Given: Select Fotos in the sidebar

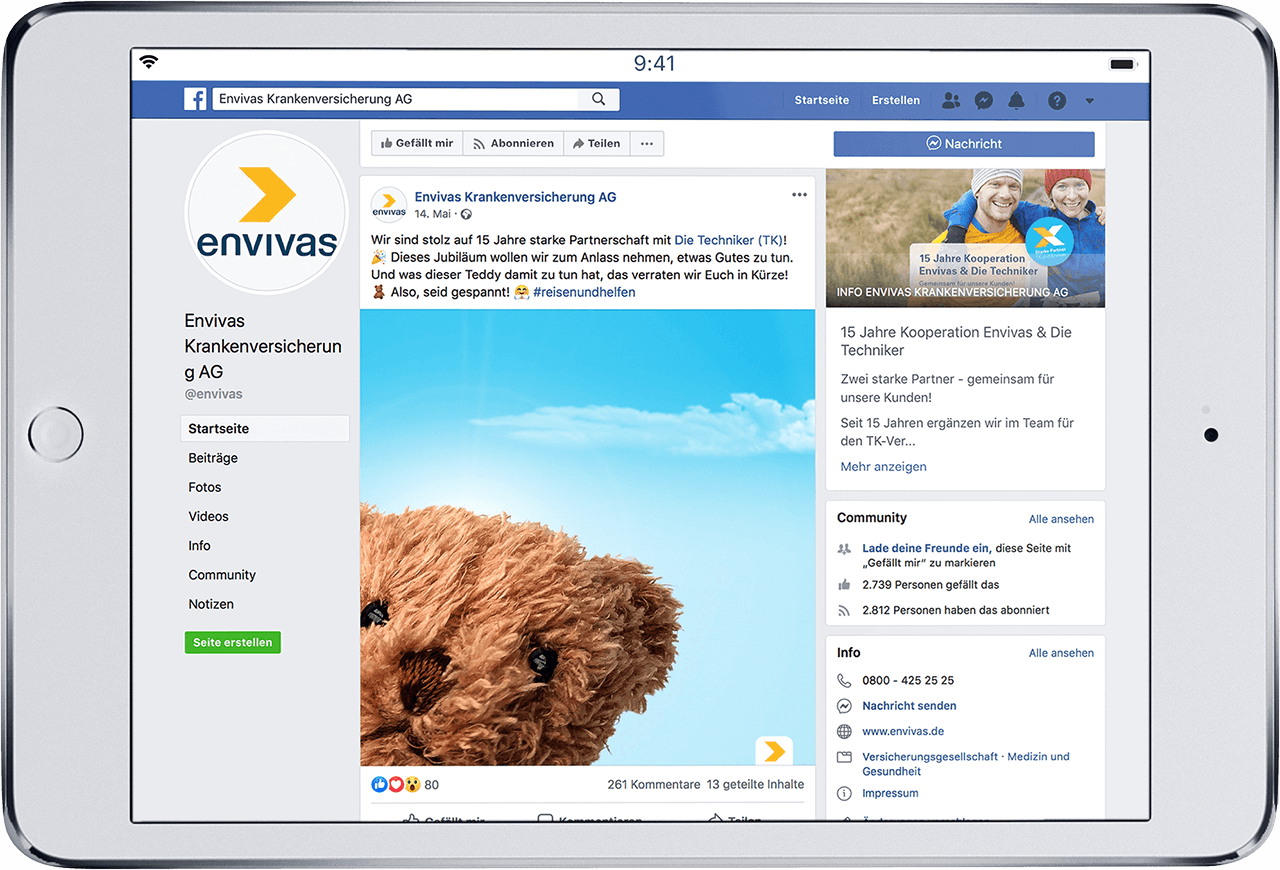Looking at the screenshot, I should [205, 487].
